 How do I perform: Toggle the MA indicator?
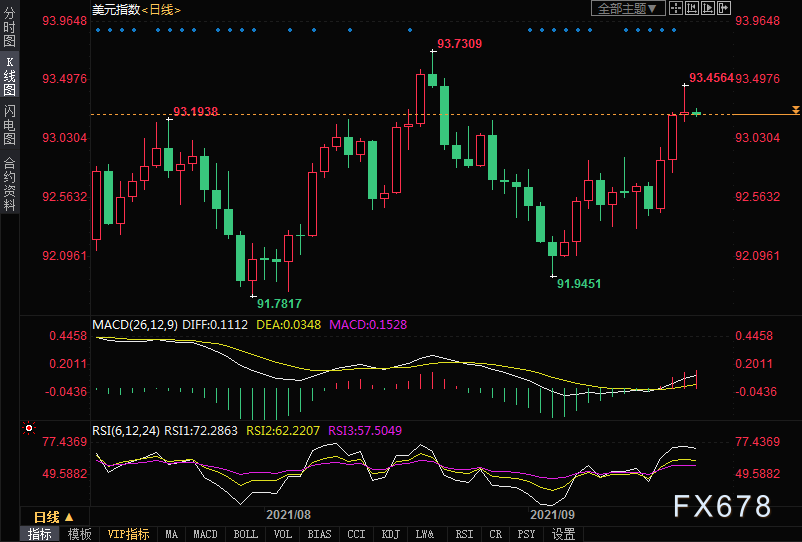[171, 534]
